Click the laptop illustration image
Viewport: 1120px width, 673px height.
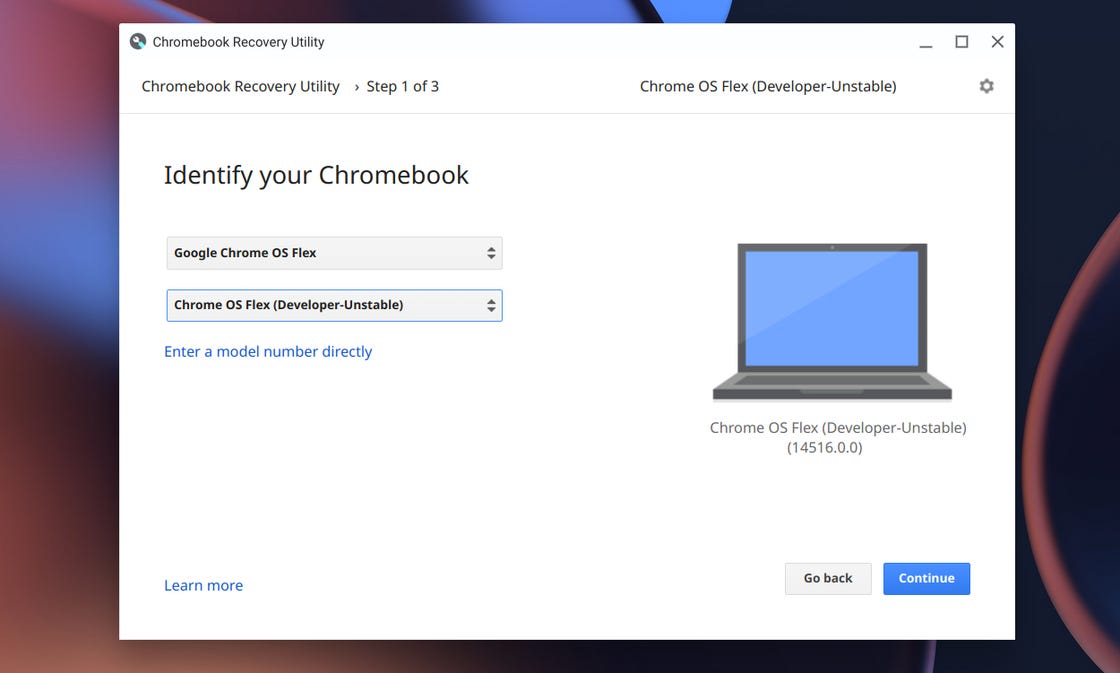pyautogui.click(x=832, y=322)
